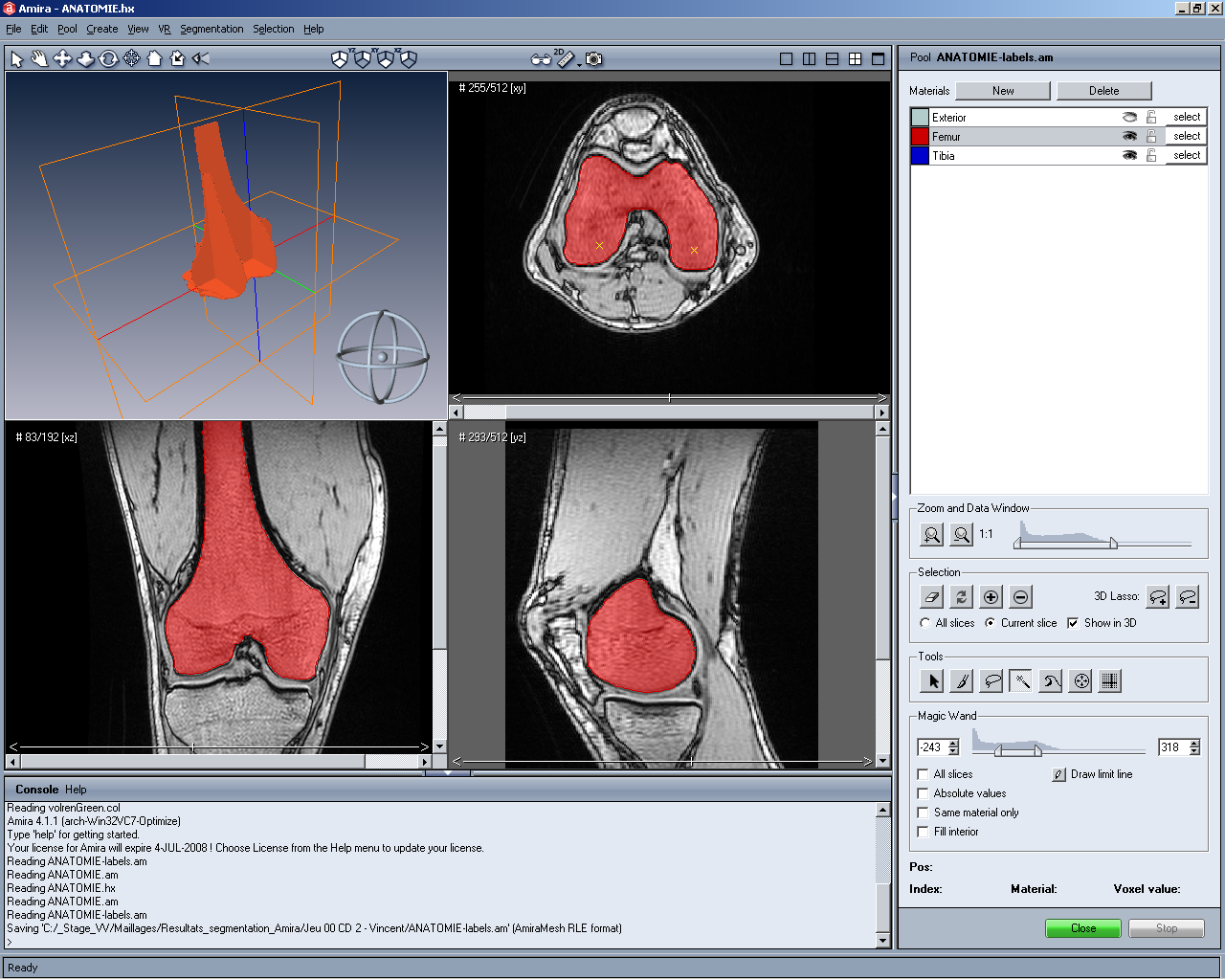The width and height of the screenshot is (1225, 980).
Task: Subtract selection with the minus icon
Action: [1020, 597]
